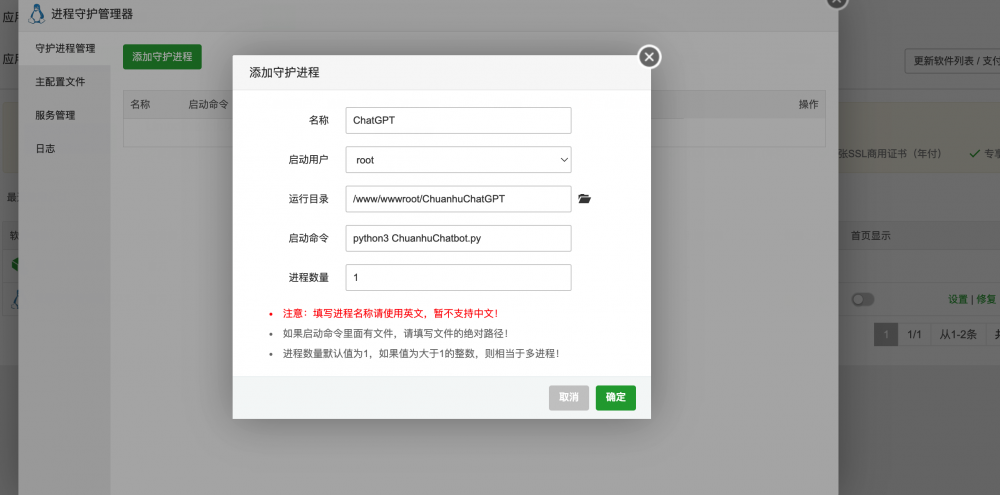Image resolution: width=1000 pixels, height=495 pixels.
Task: Click the 设置 link in the software row
Action: [x=957, y=299]
